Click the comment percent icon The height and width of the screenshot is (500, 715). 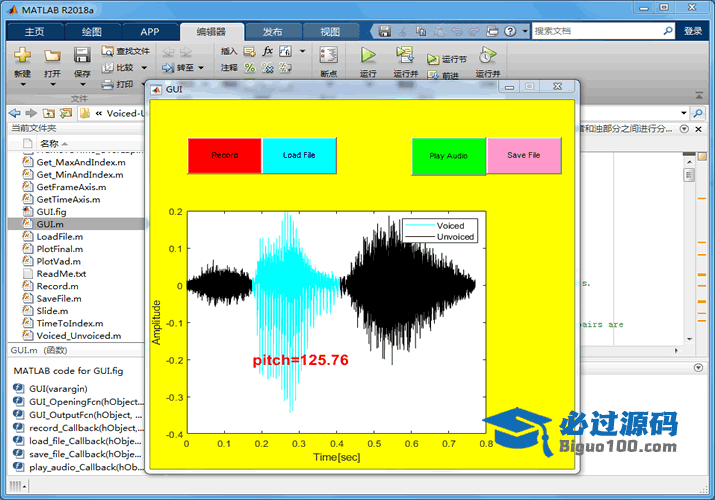pyautogui.click(x=249, y=68)
